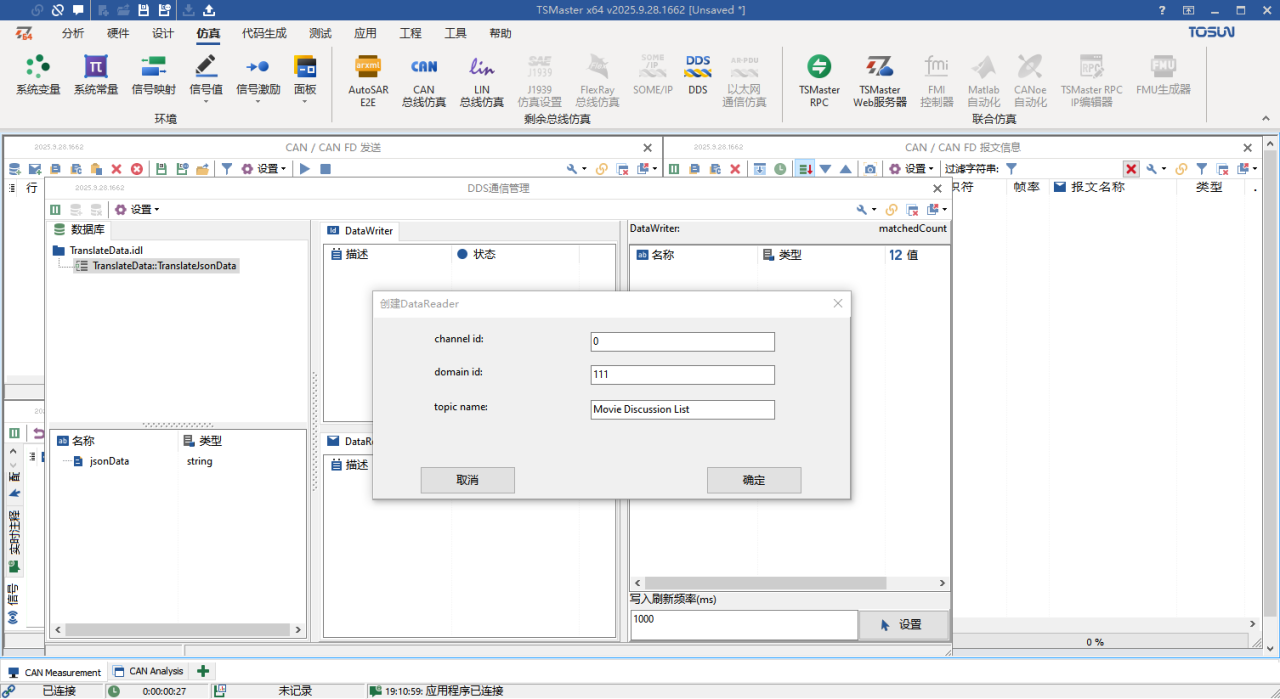This screenshot has height=699, width=1280.
Task: Open the DDS simulation tool
Action: coord(697,75)
